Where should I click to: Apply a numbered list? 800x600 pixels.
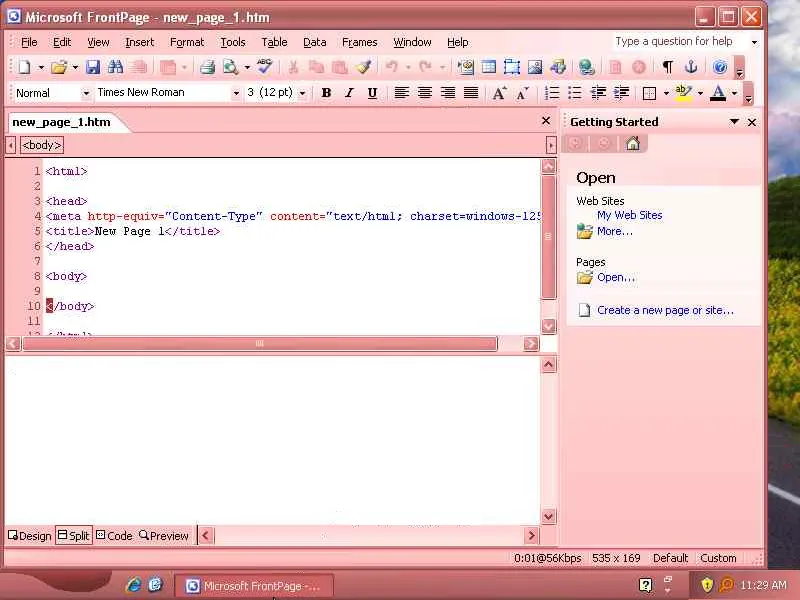(x=552, y=93)
